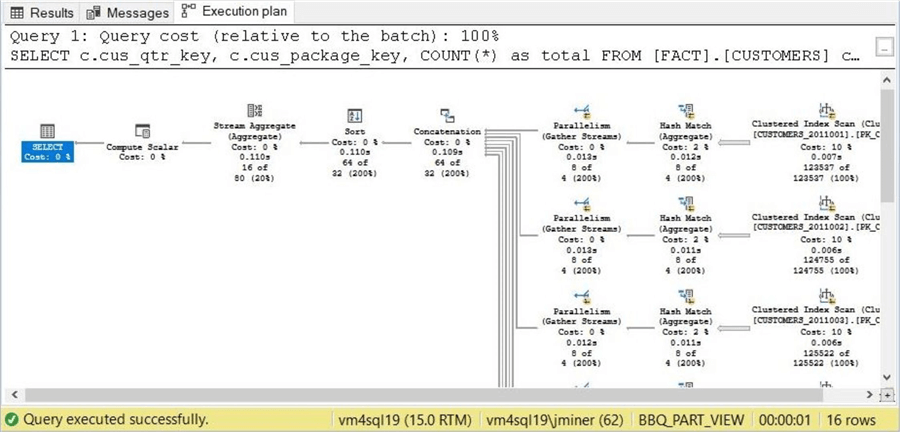900x432 pixels.
Task: Select Parallelism icon for CUSTOMERS_2011001 branch
Action: pyautogui.click(x=582, y=111)
